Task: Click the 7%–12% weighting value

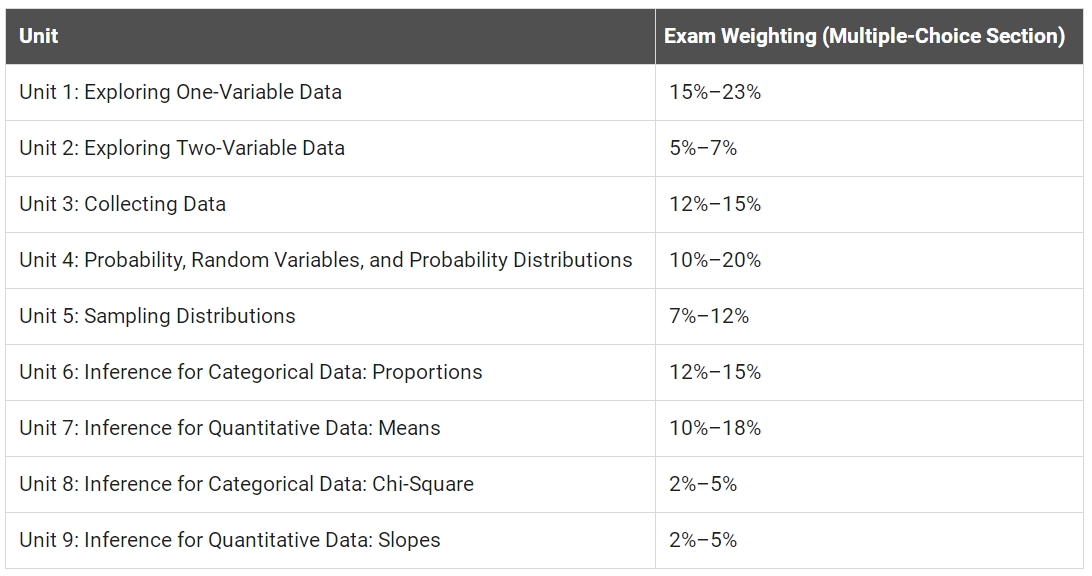Action: coord(709,316)
